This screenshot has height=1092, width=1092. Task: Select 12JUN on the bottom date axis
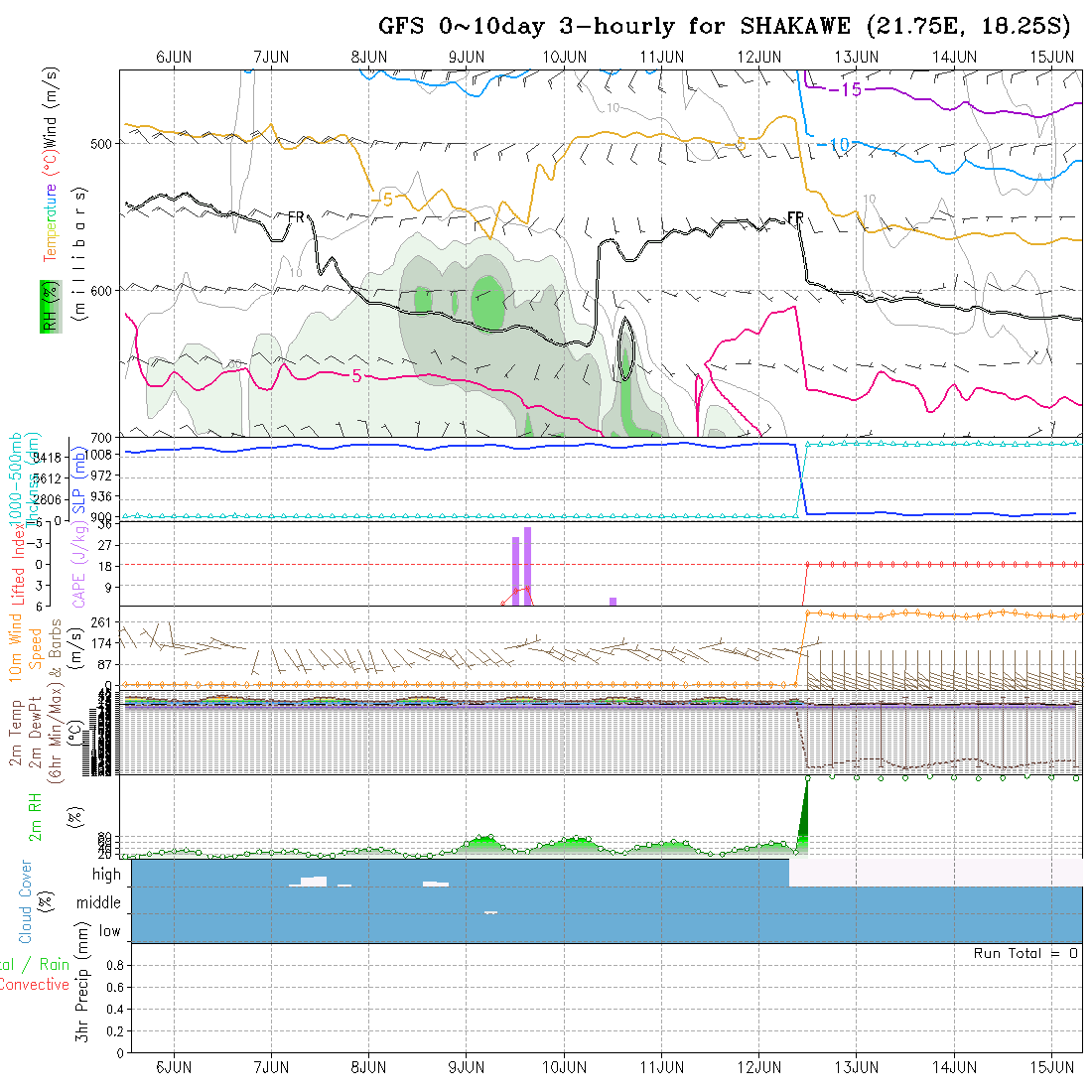click(x=759, y=1067)
